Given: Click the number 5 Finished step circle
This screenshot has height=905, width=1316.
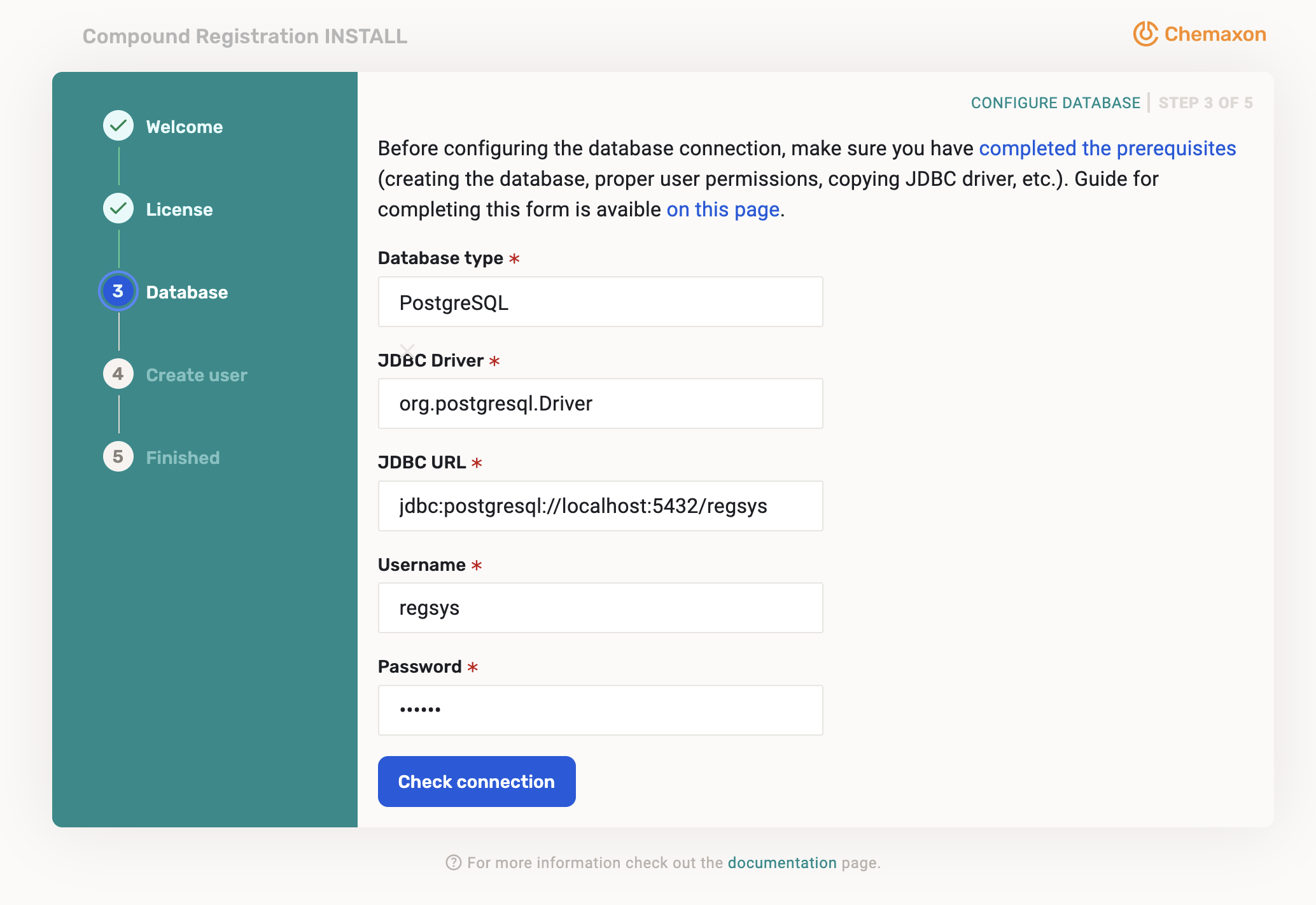Looking at the screenshot, I should (118, 456).
